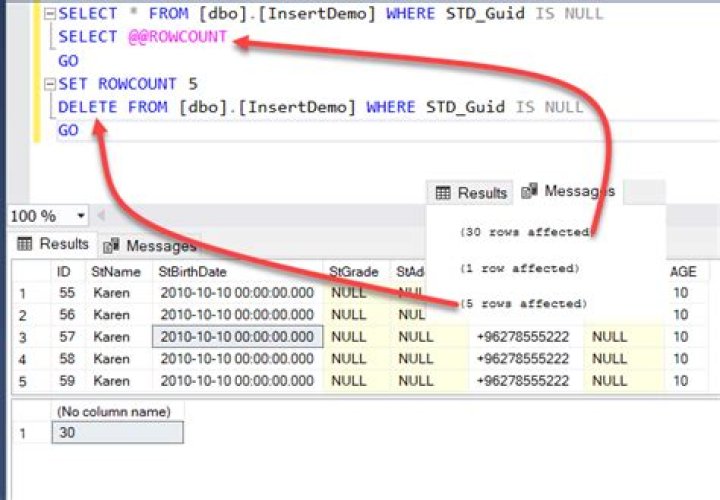
Task: Click message icon on the floating panel's Messages tab
Action: 530,191
